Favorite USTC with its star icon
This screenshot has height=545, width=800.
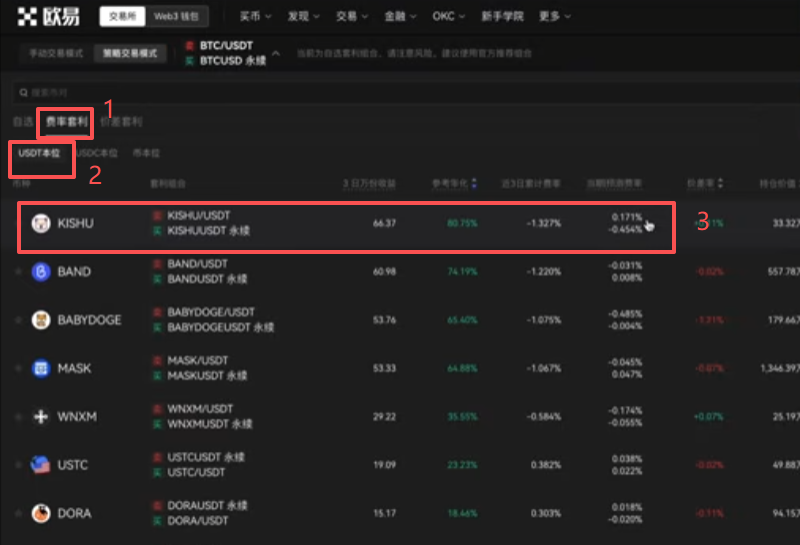click(x=18, y=465)
